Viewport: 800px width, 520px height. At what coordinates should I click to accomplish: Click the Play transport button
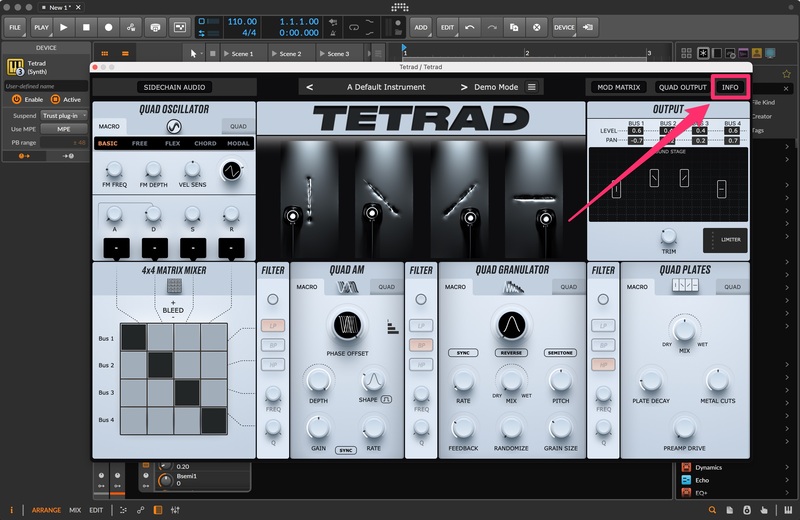[x=66, y=27]
